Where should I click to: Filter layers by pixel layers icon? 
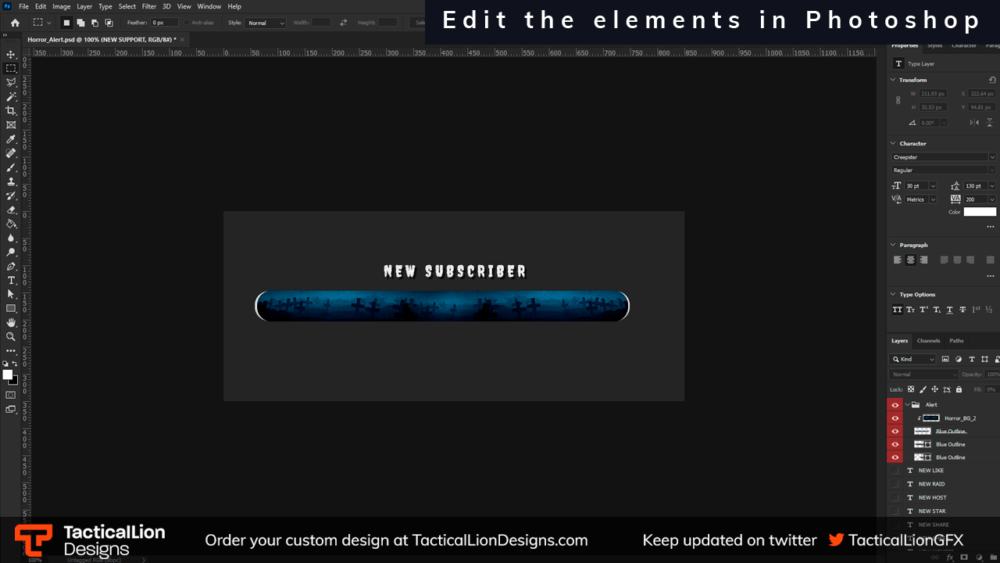(945, 359)
